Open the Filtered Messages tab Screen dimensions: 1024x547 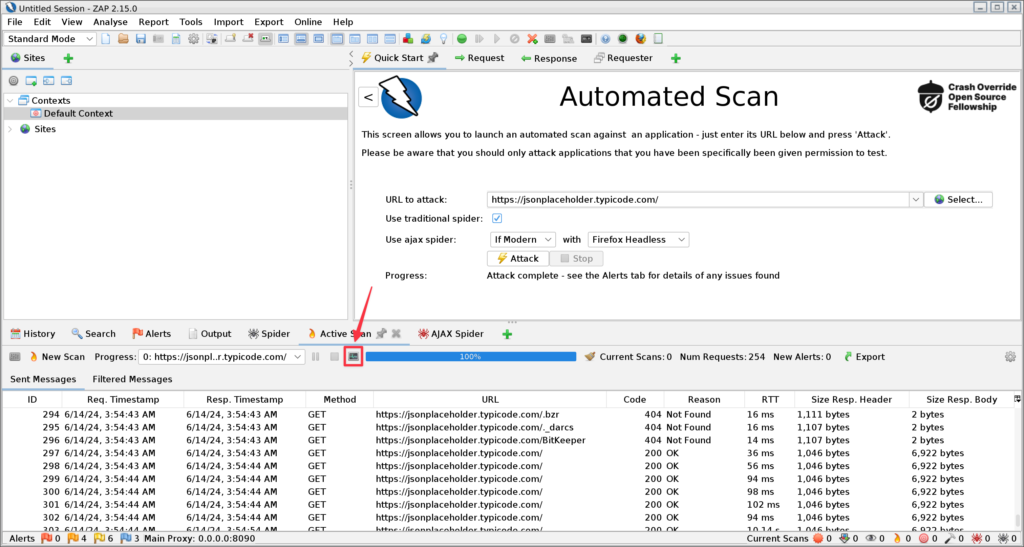pos(132,379)
